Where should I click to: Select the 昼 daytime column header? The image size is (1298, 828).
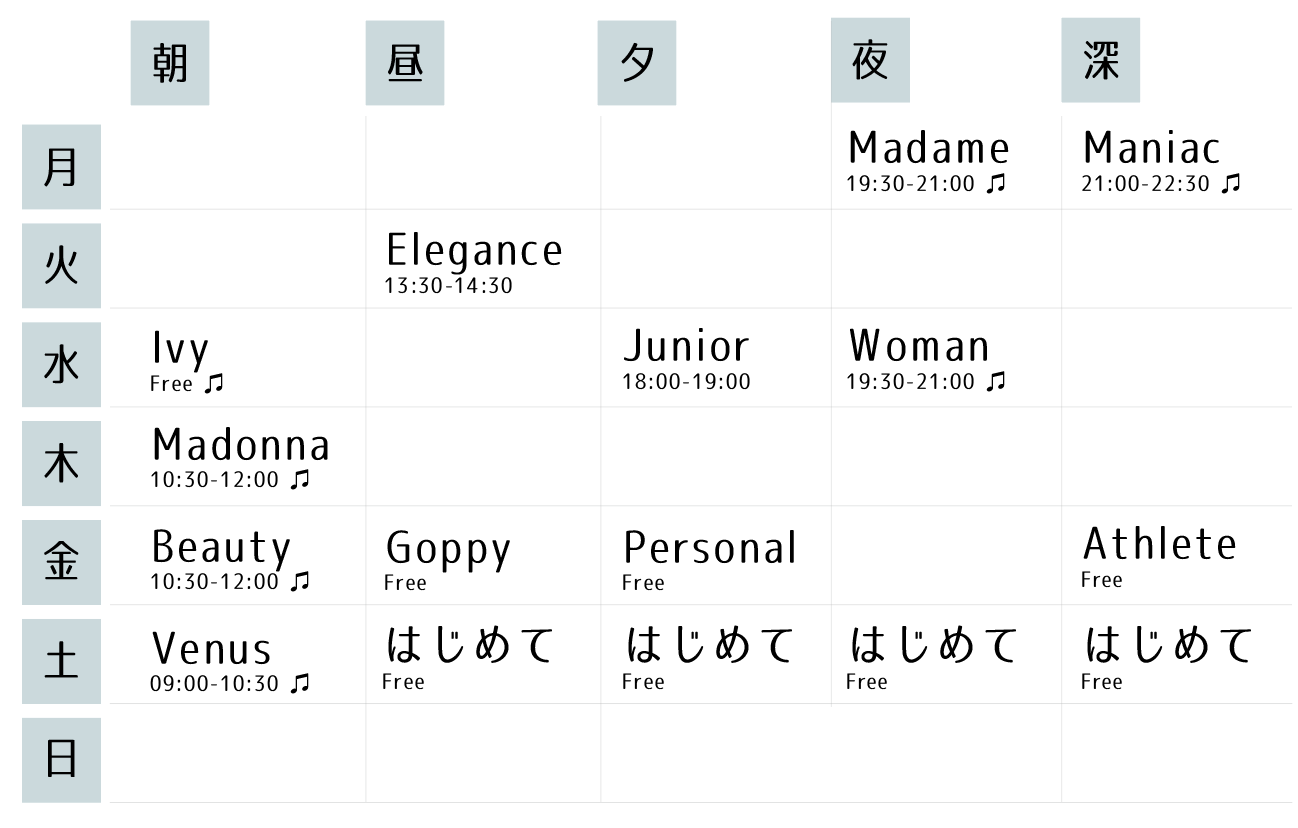click(404, 64)
